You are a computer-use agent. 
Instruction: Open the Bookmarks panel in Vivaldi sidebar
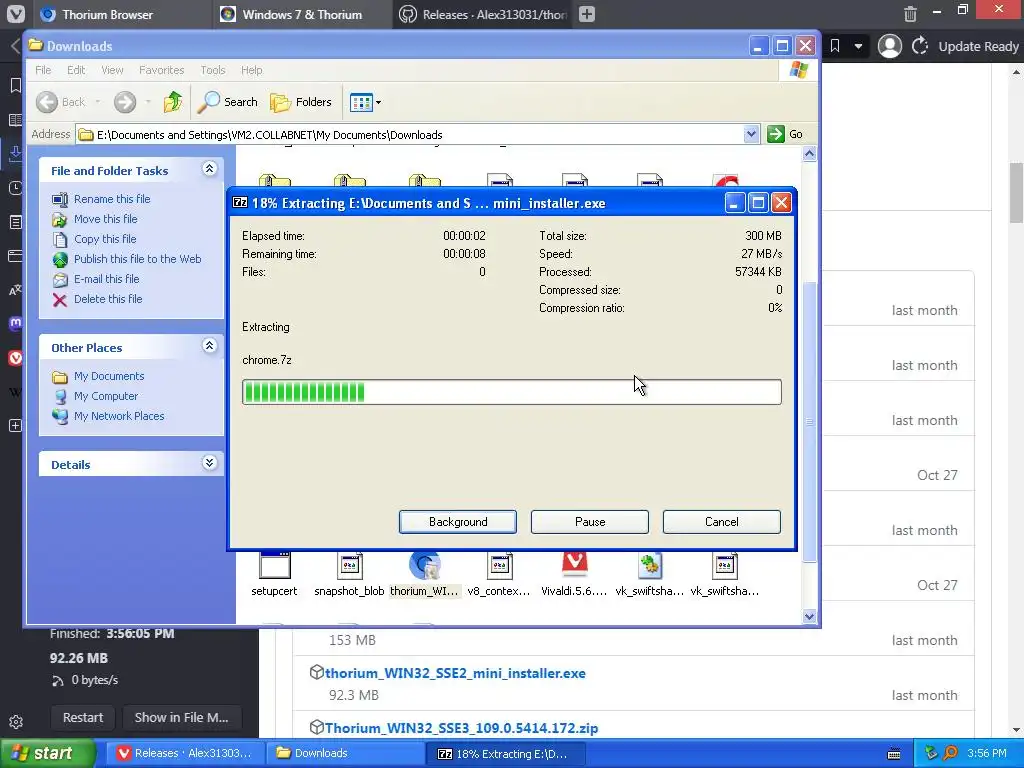[x=16, y=86]
